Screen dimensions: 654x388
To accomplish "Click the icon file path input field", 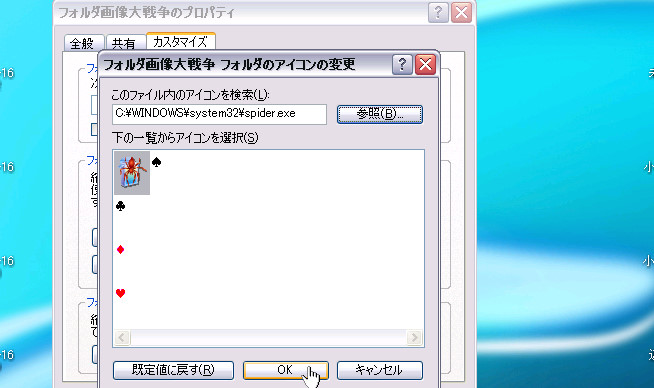I will [219, 114].
